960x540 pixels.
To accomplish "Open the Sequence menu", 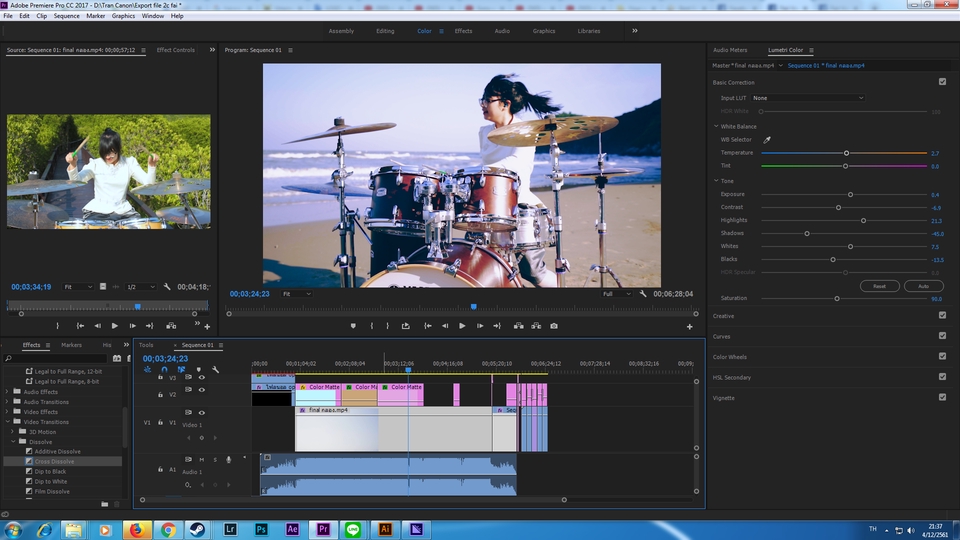I will click(66, 16).
